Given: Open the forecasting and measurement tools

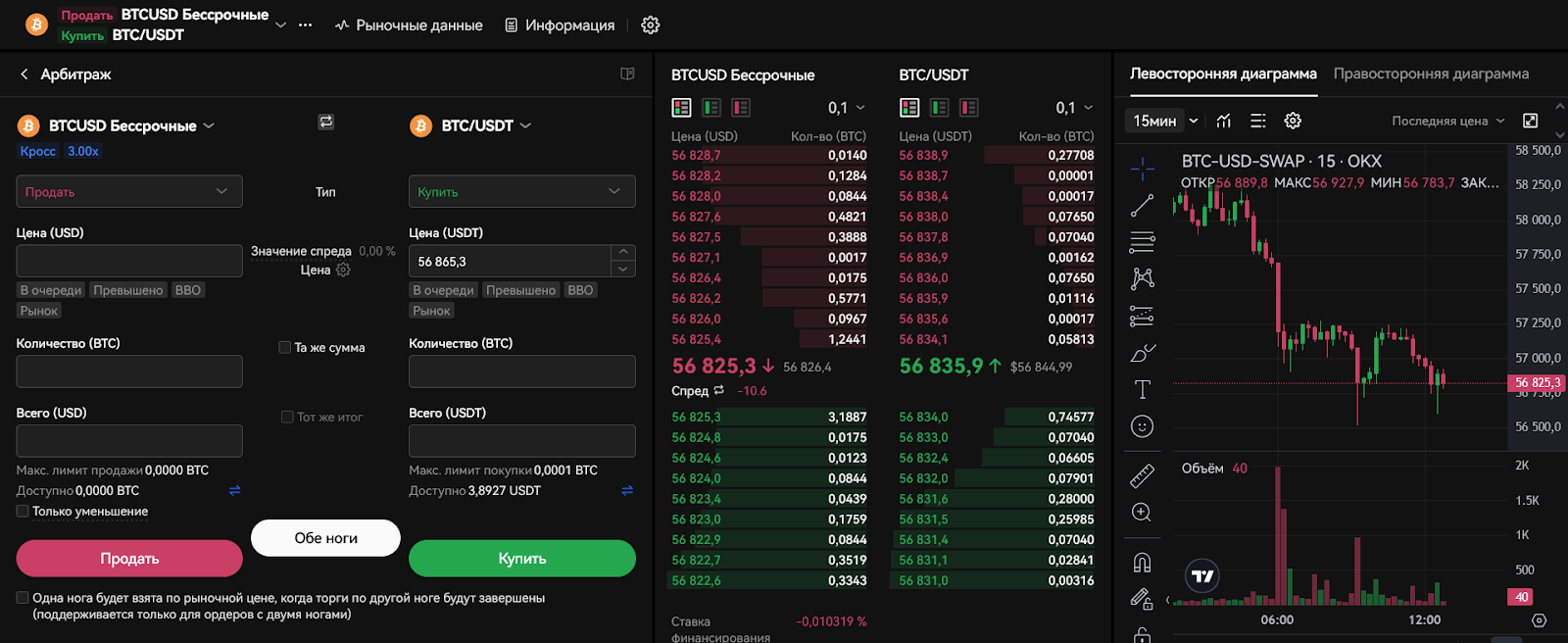Looking at the screenshot, I should point(1143,316).
